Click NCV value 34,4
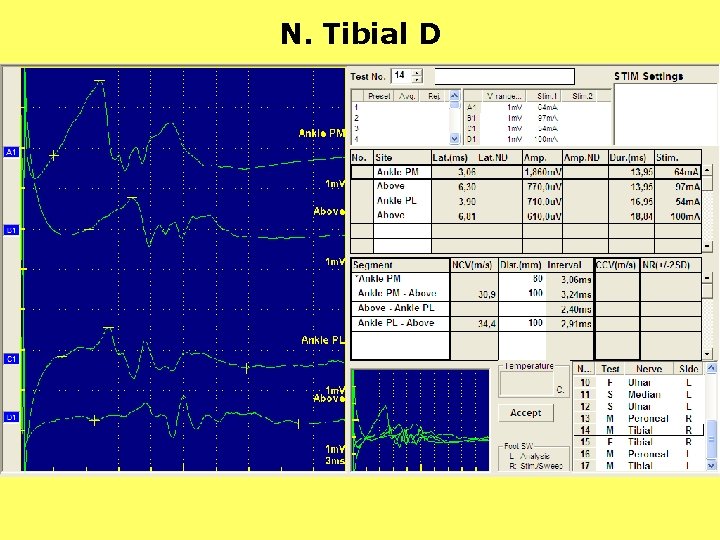 click(x=487, y=324)
